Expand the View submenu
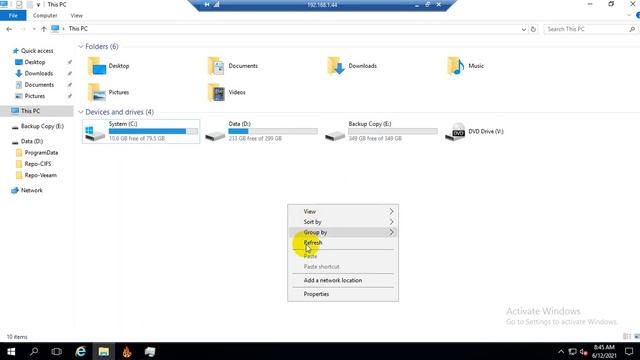 pos(343,211)
